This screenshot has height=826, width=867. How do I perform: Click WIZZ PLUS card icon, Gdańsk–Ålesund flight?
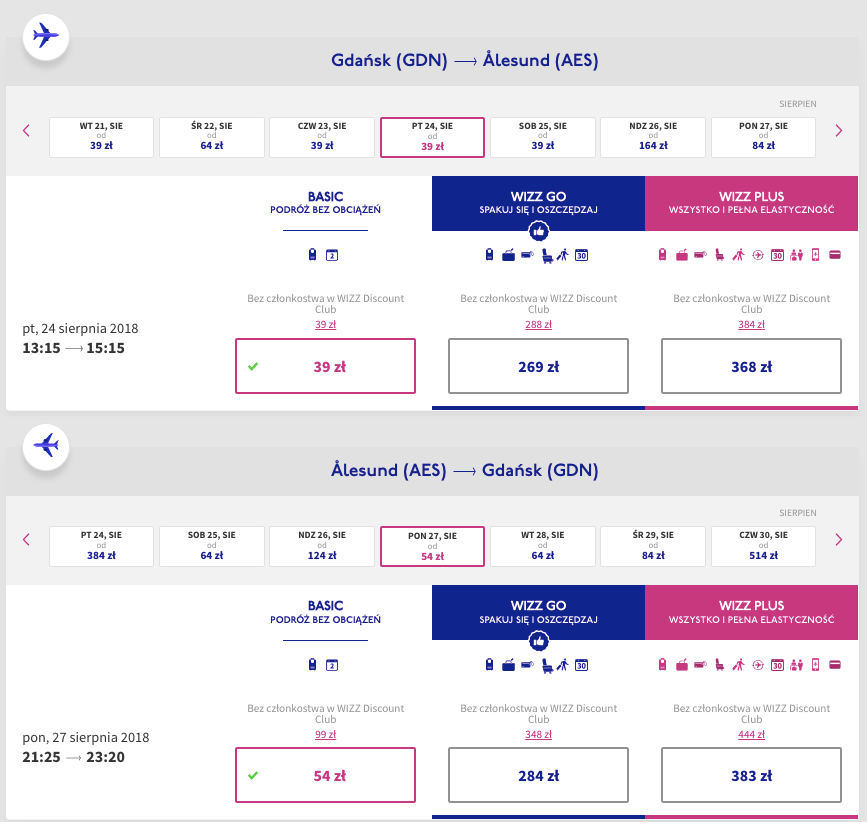click(835, 255)
